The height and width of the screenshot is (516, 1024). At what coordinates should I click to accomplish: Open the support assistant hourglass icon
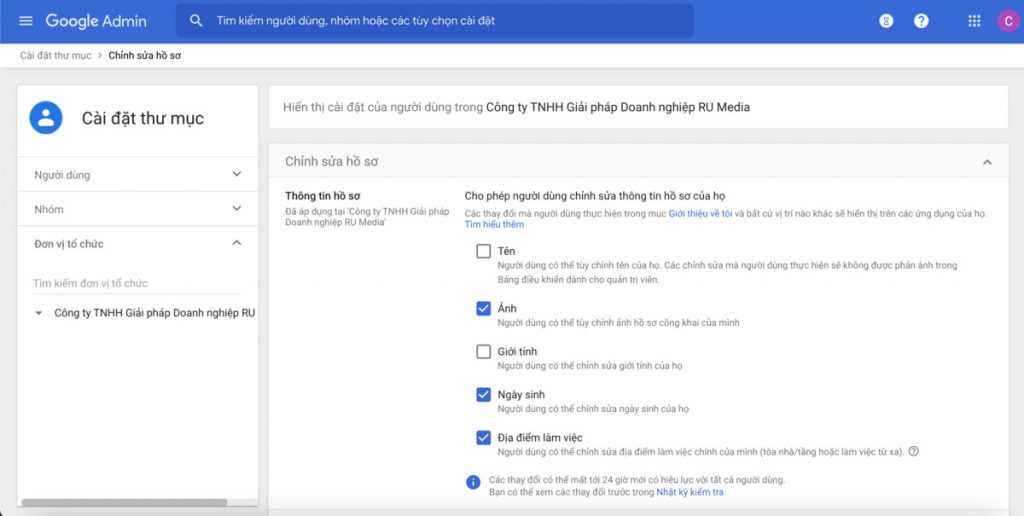pos(886,21)
